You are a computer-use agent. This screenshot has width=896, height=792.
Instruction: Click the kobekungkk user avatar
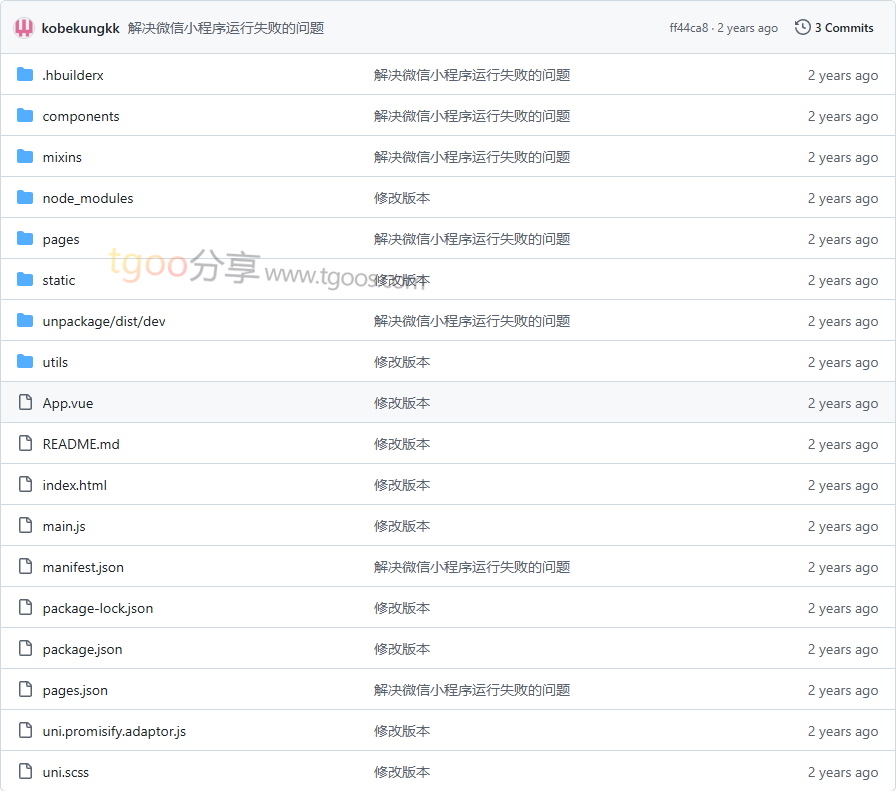(x=24, y=28)
